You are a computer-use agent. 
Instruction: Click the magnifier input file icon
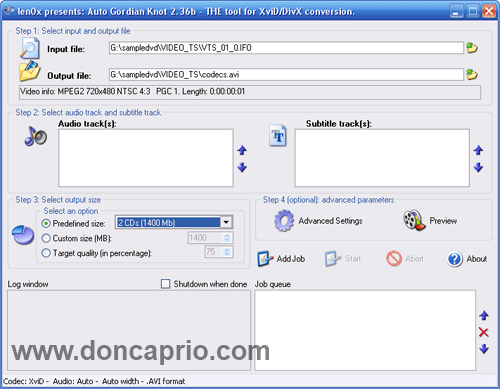pos(30,49)
